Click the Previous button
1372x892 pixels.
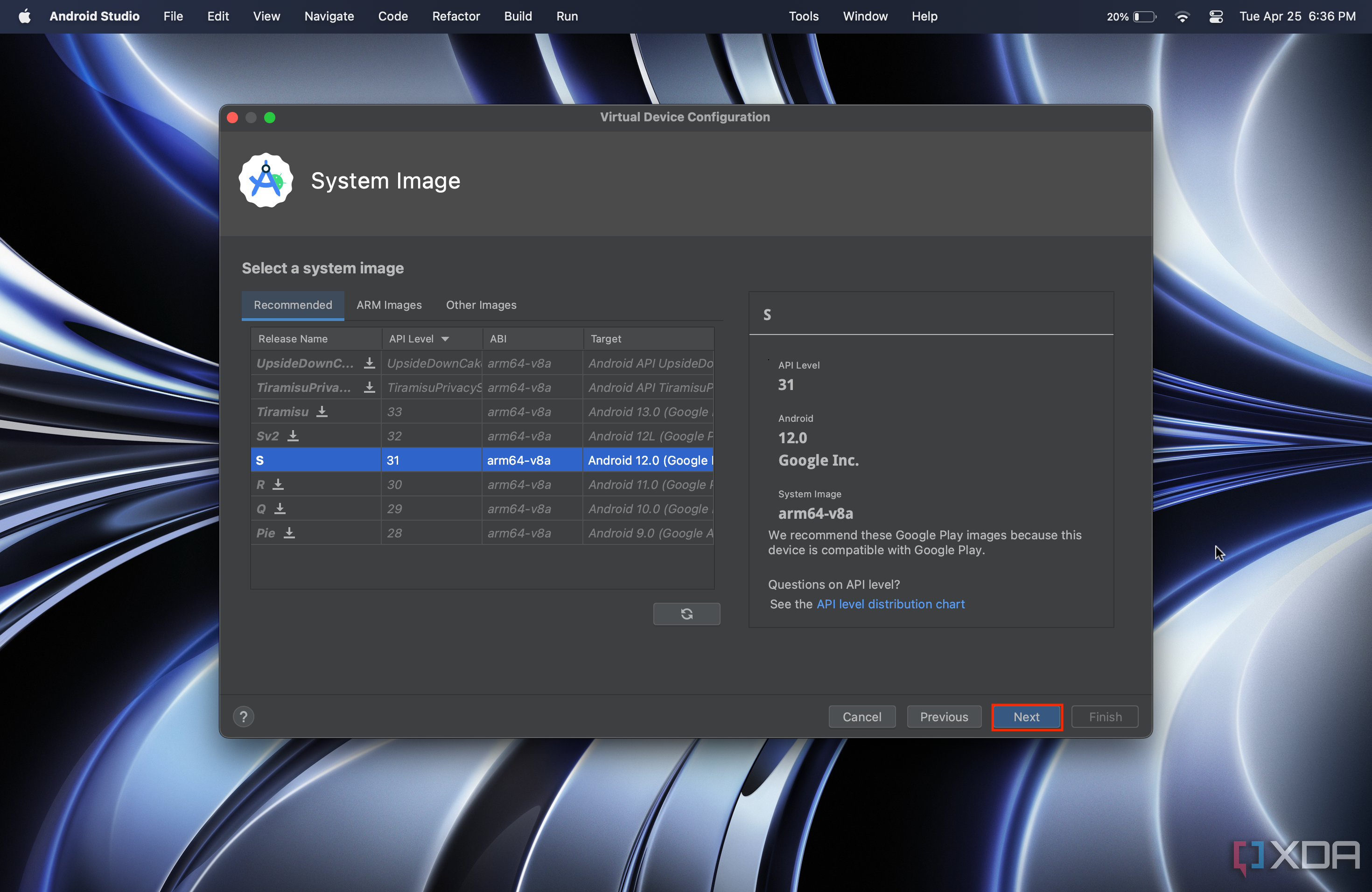[943, 716]
